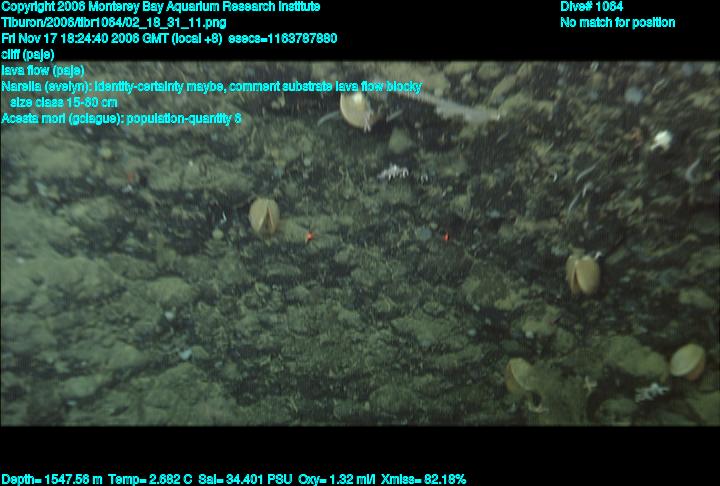Select the Tiburon file path text line

point(114,23)
